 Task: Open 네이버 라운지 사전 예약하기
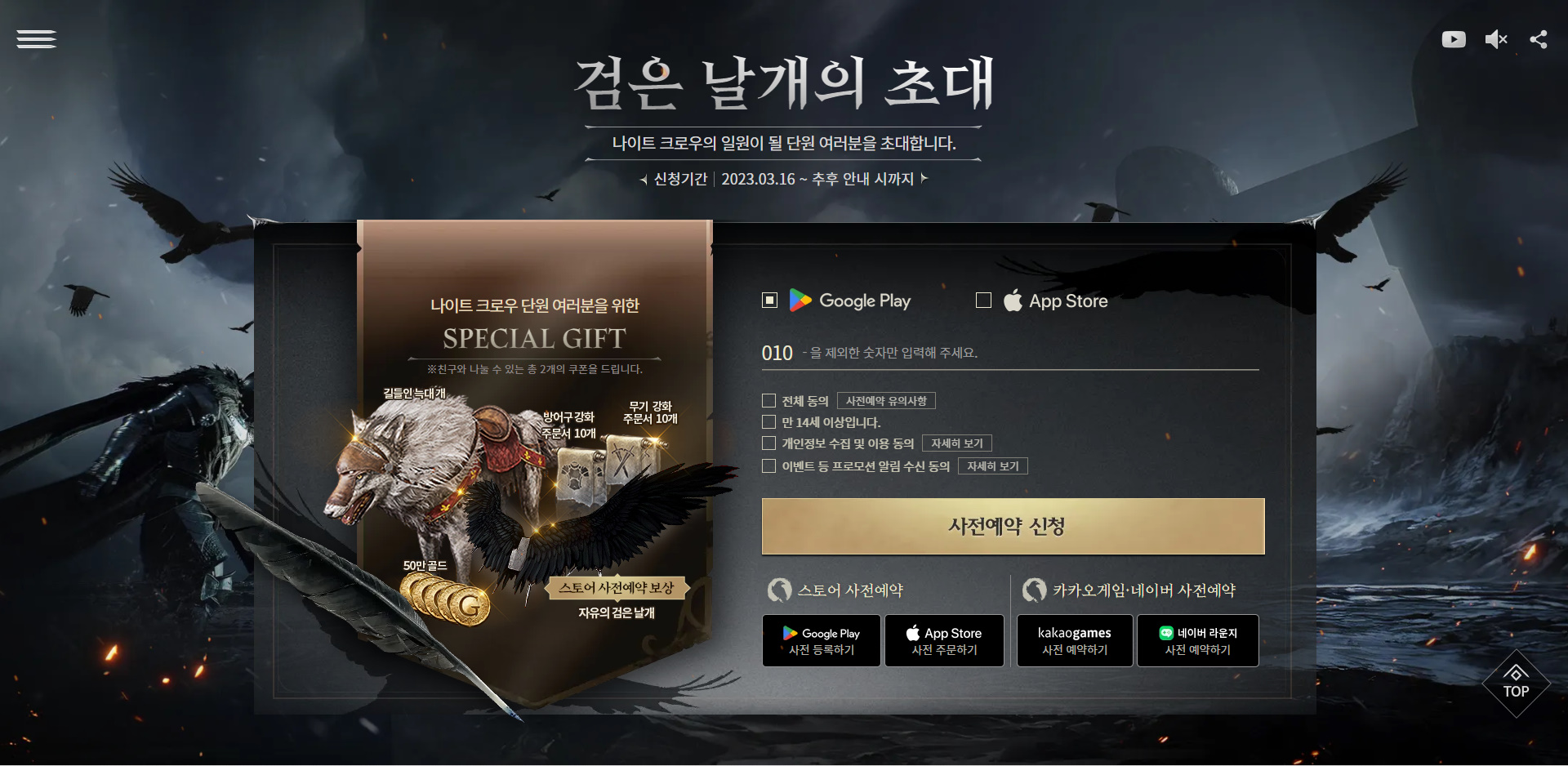click(1198, 641)
